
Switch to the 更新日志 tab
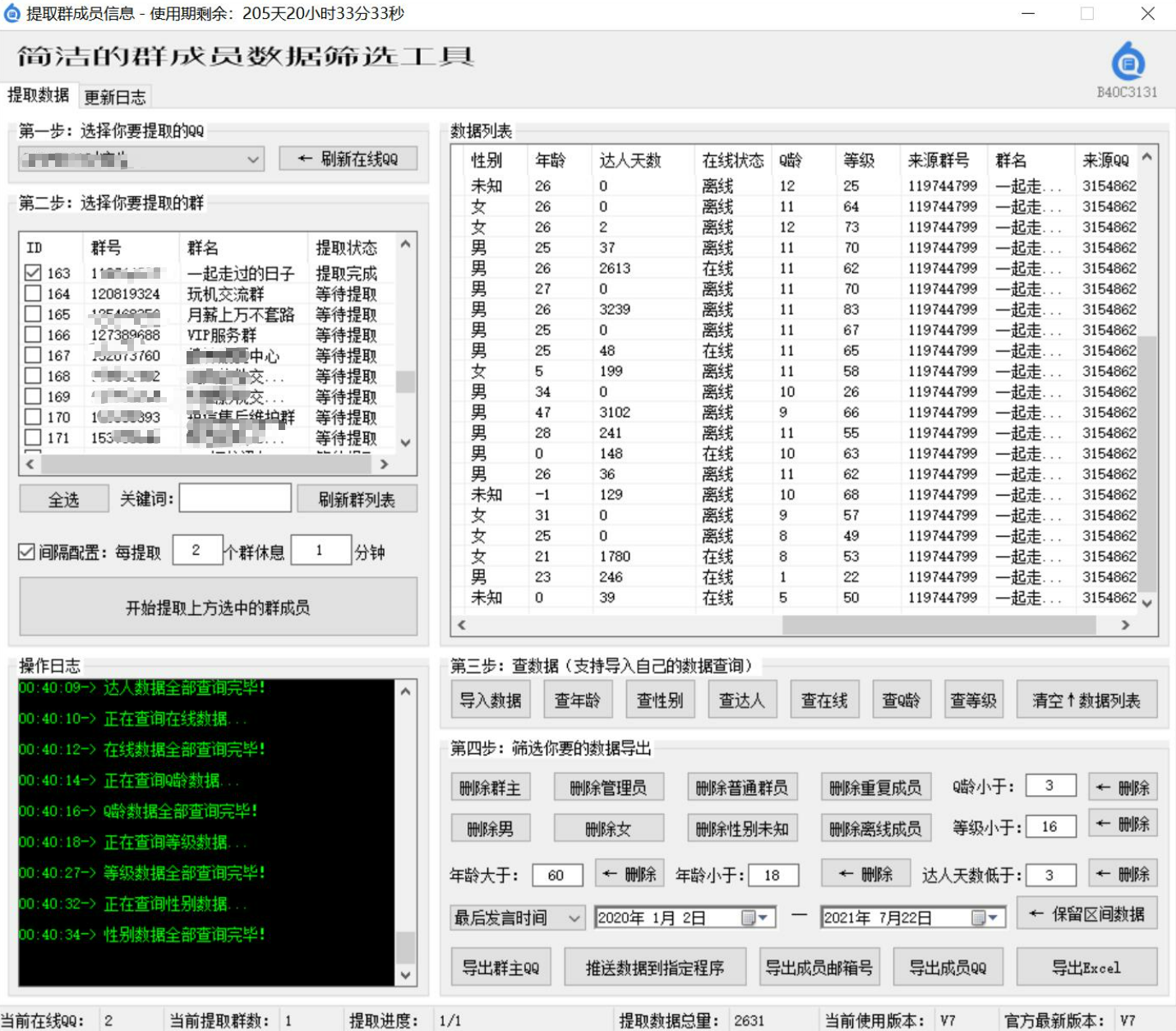(115, 97)
